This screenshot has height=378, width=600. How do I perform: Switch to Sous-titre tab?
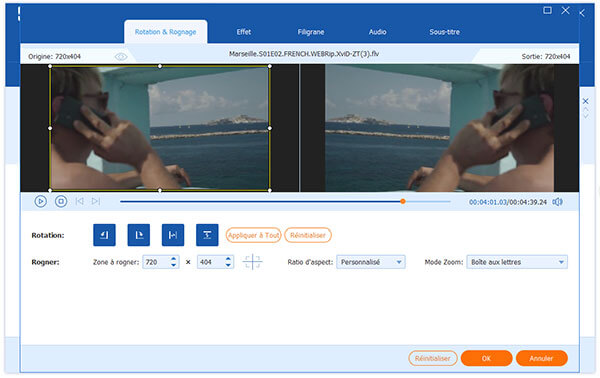point(445,32)
